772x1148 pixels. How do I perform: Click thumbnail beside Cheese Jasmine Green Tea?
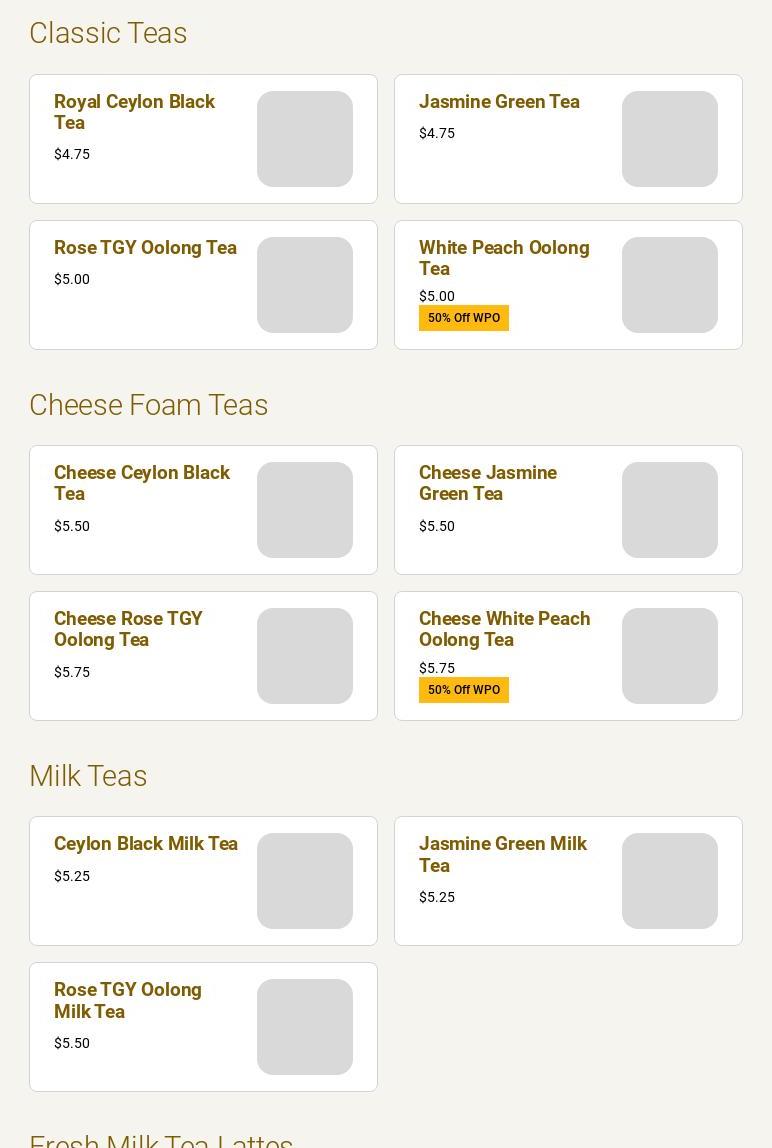tap(669, 510)
